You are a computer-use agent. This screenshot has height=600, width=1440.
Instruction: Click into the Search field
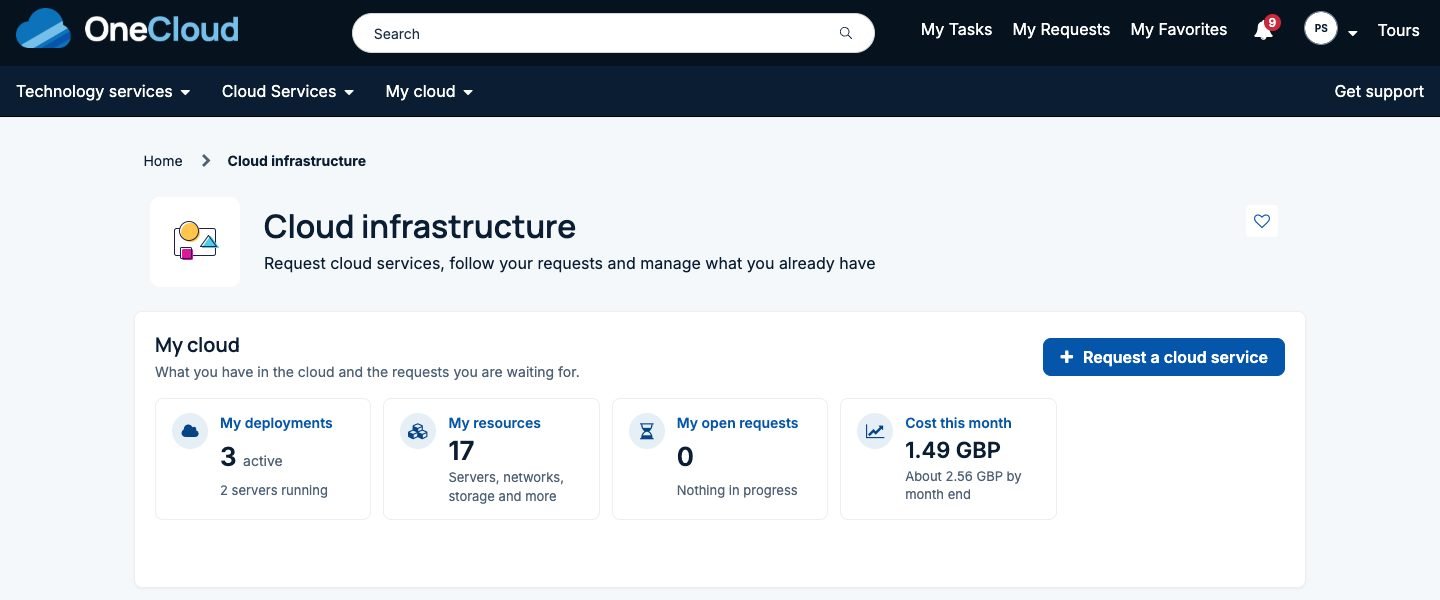tap(613, 33)
